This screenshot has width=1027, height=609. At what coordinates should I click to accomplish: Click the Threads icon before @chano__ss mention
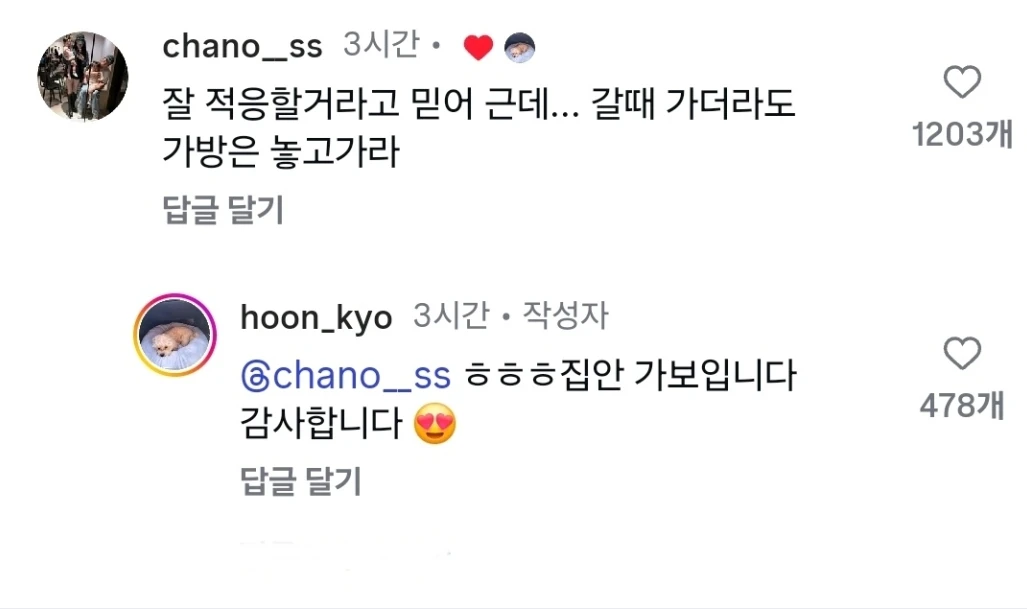(x=254, y=377)
